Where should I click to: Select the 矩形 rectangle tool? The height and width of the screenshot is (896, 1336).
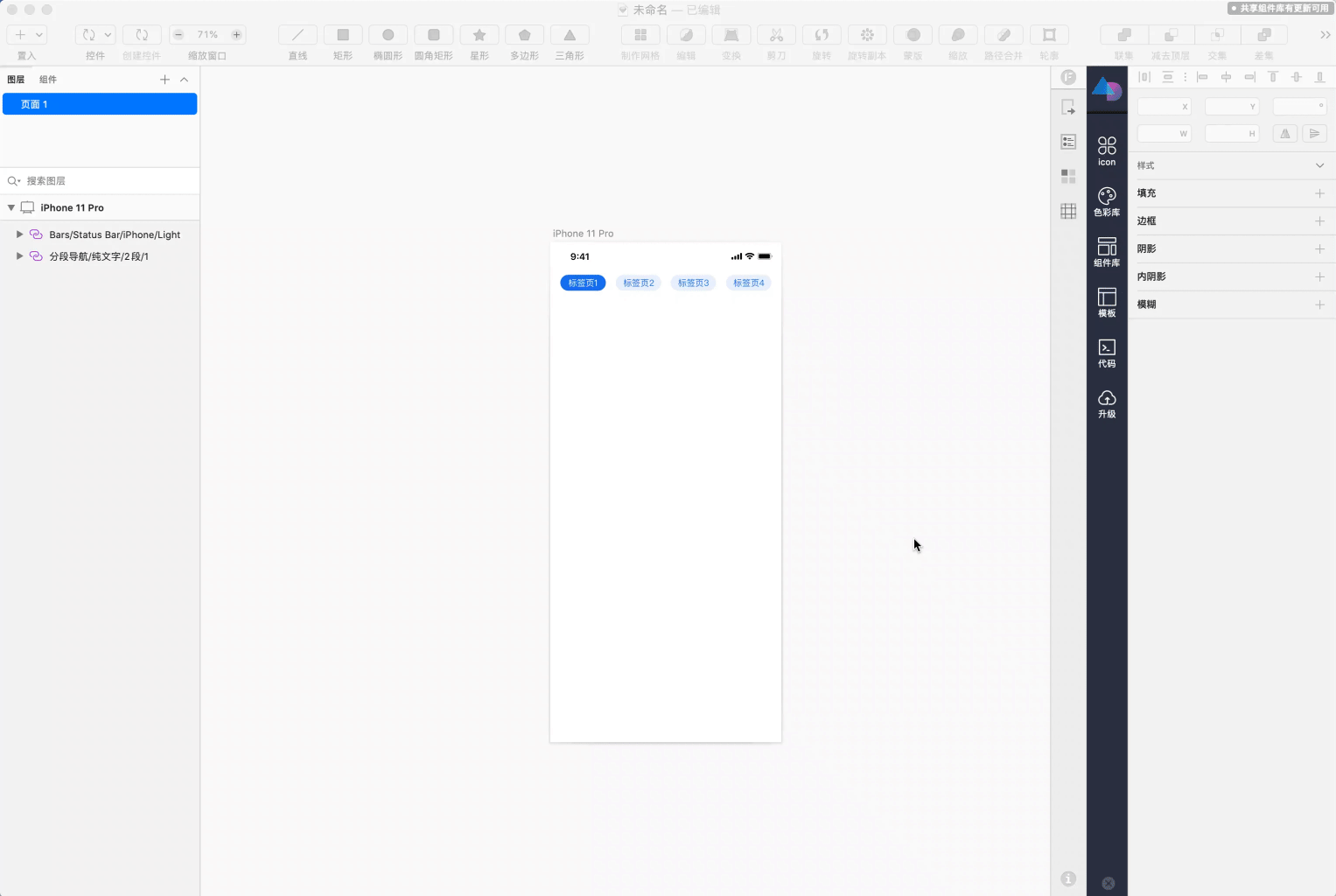click(x=343, y=35)
